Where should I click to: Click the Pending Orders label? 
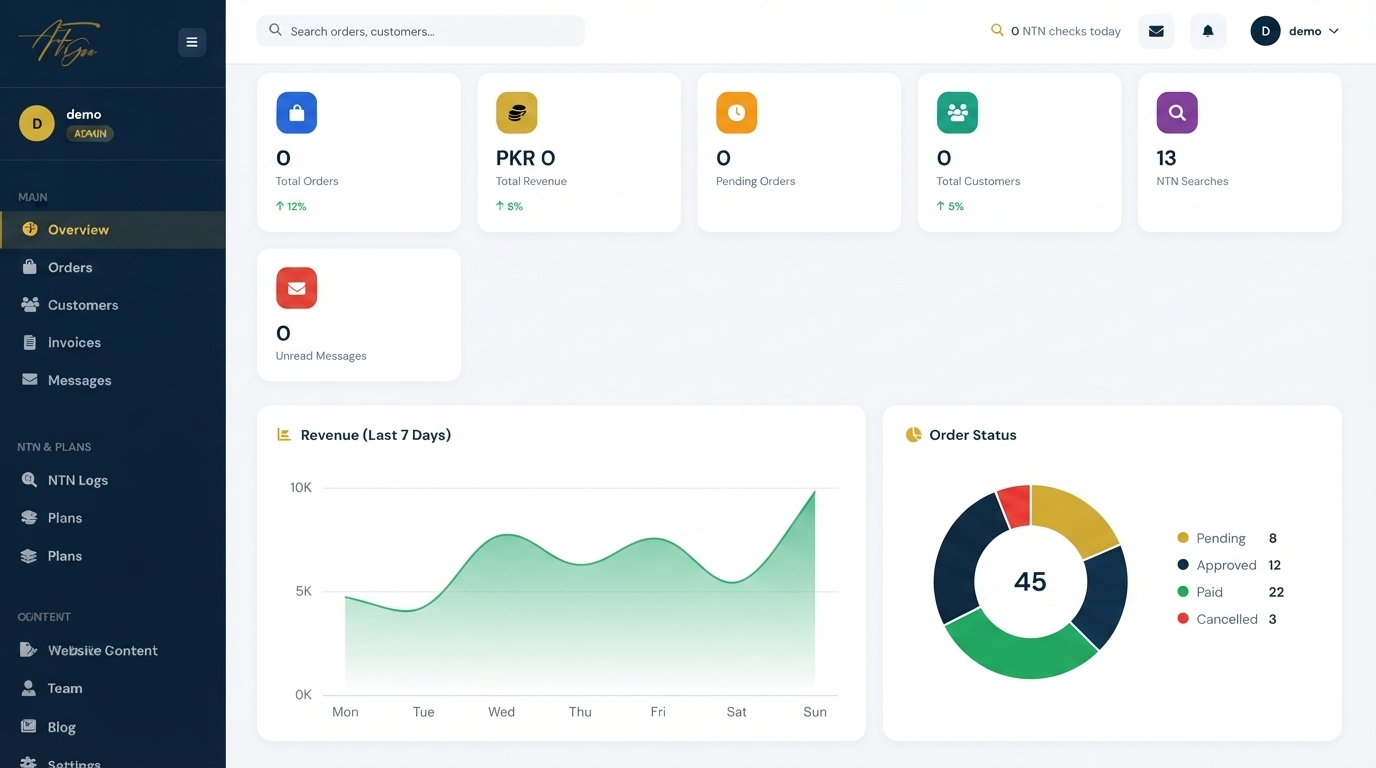[x=756, y=181]
